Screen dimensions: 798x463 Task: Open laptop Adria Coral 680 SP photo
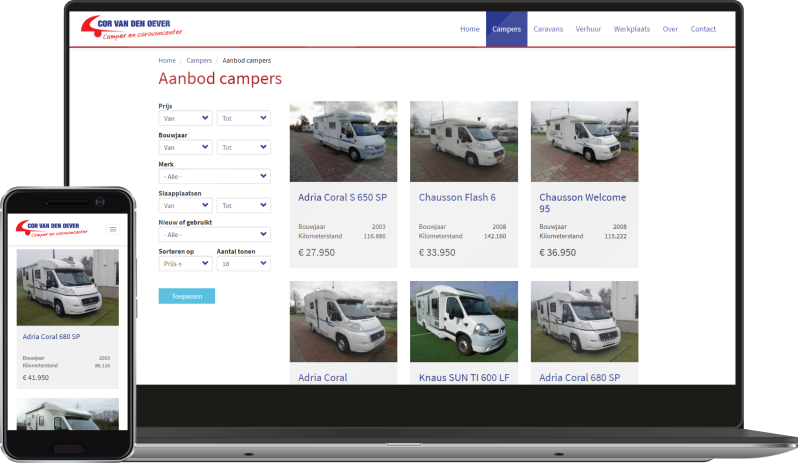click(584, 322)
